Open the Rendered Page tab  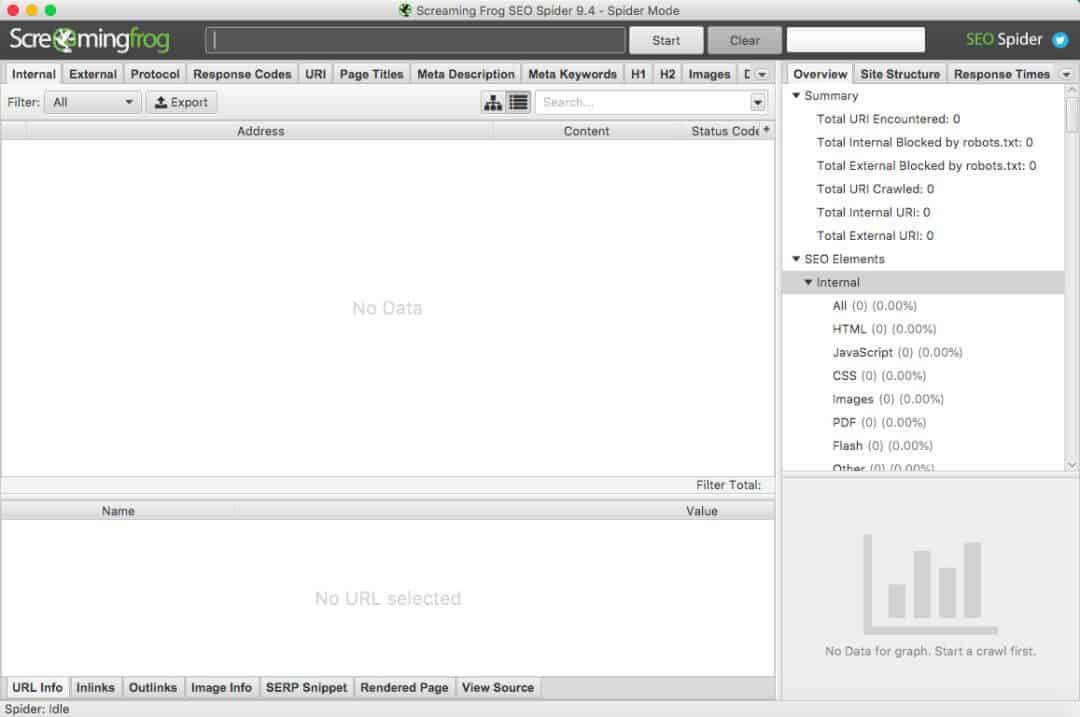coord(404,687)
